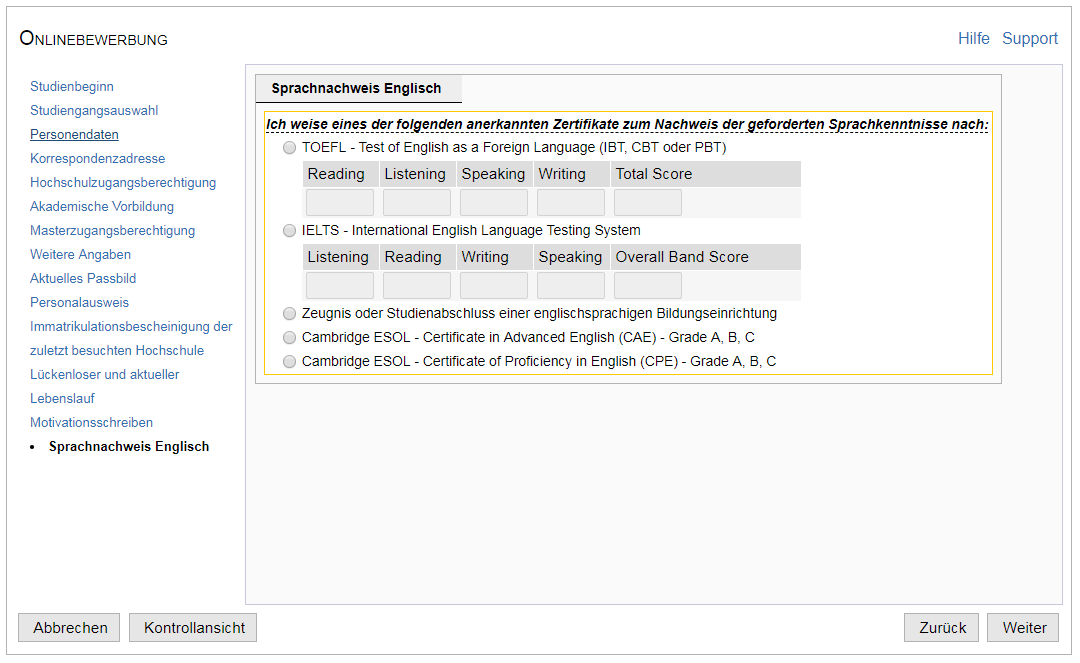Click the TOEFL Listening score field
Viewport: 1080px width, 663px height.
pyautogui.click(x=417, y=203)
